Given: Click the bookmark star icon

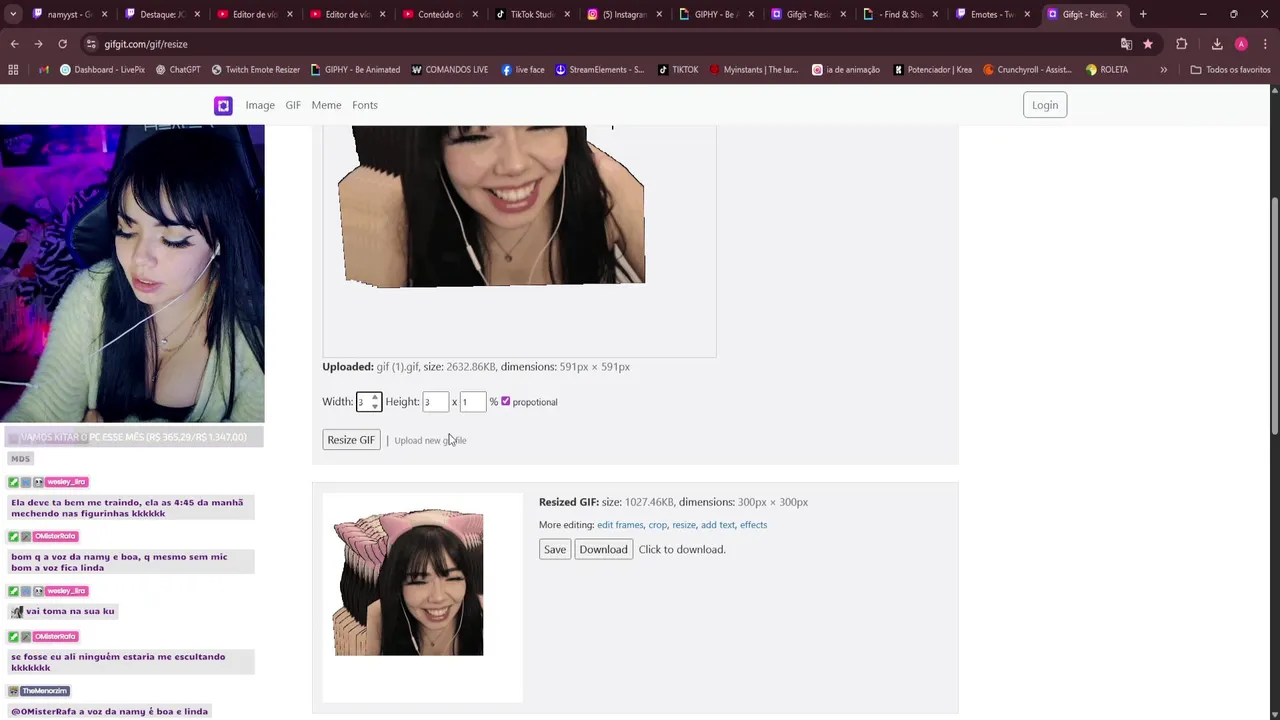Looking at the screenshot, I should click(1148, 44).
